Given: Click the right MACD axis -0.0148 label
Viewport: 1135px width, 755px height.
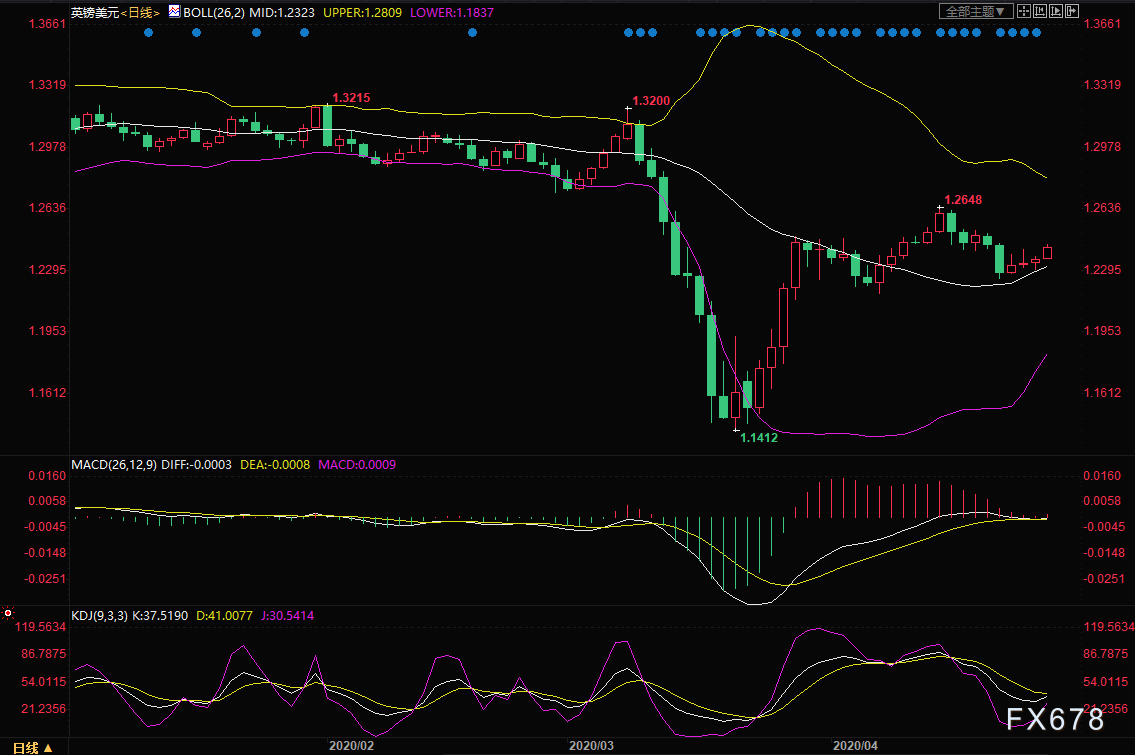Looking at the screenshot, I should coord(1104,553).
